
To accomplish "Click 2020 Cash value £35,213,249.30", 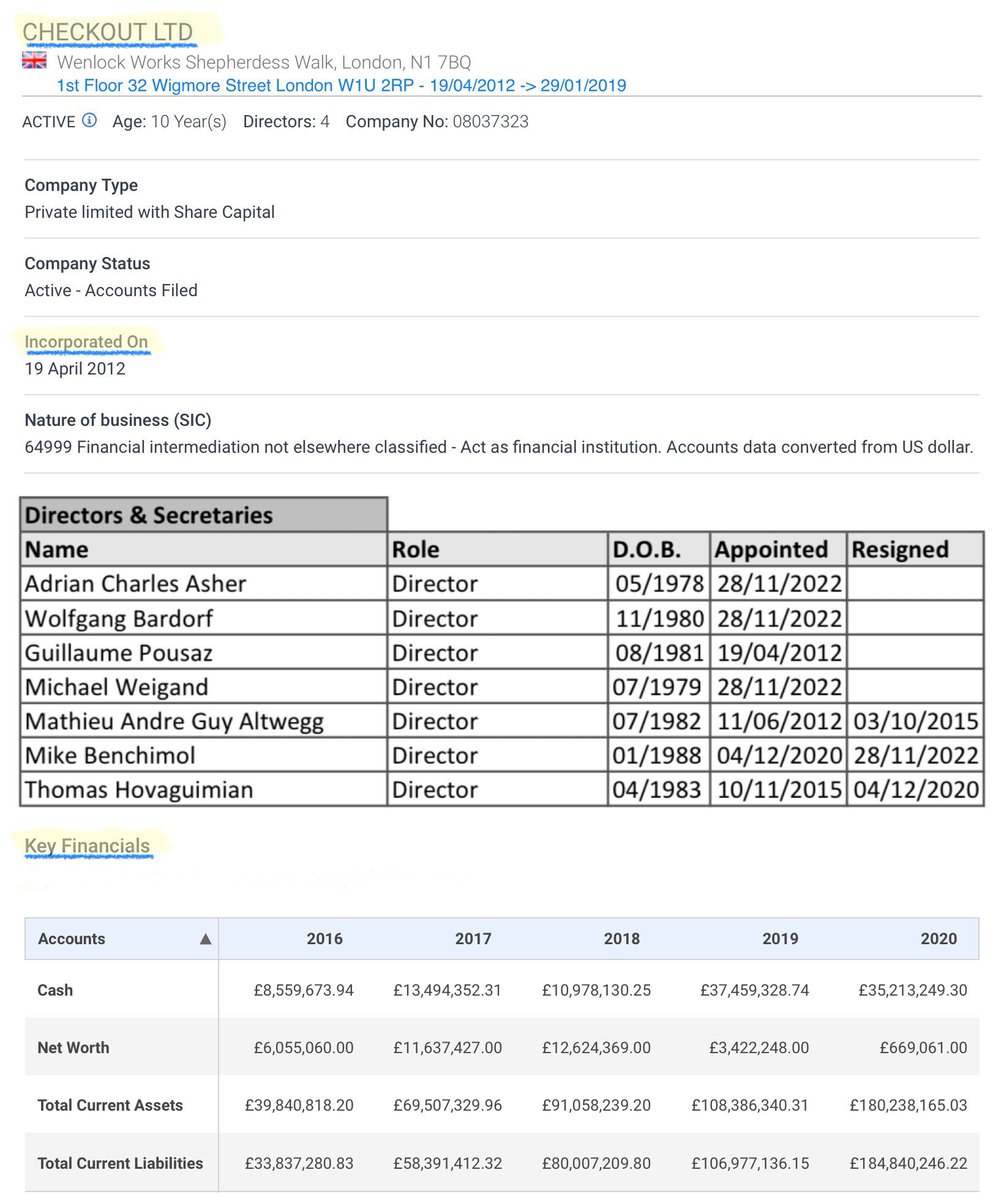I will coord(913,991).
